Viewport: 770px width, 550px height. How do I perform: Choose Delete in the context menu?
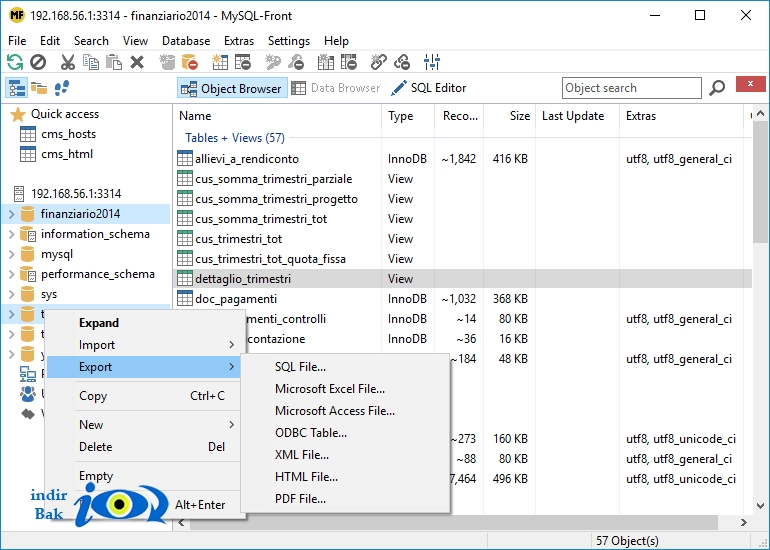(x=145, y=447)
